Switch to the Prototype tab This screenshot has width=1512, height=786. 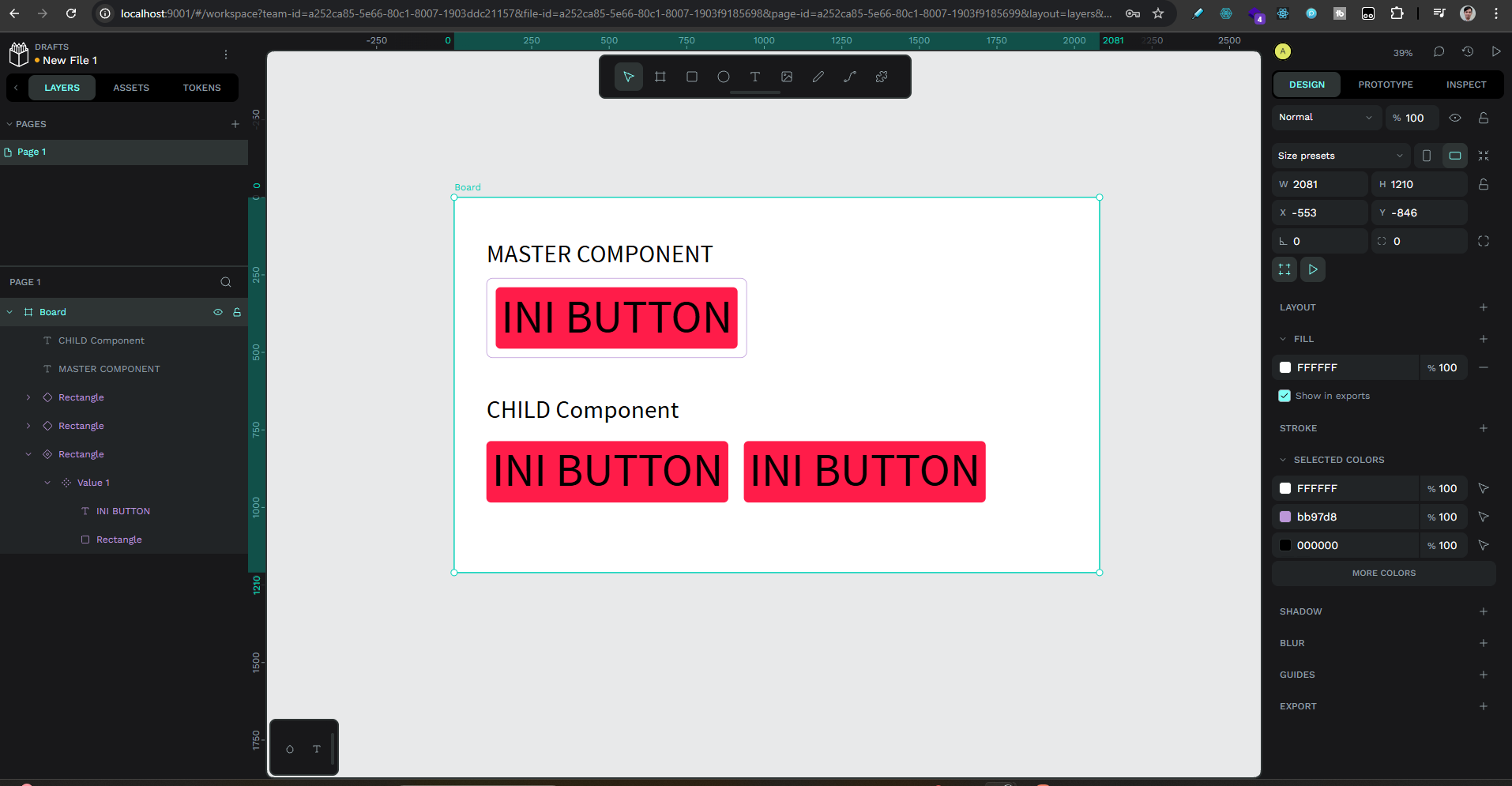pos(1385,85)
